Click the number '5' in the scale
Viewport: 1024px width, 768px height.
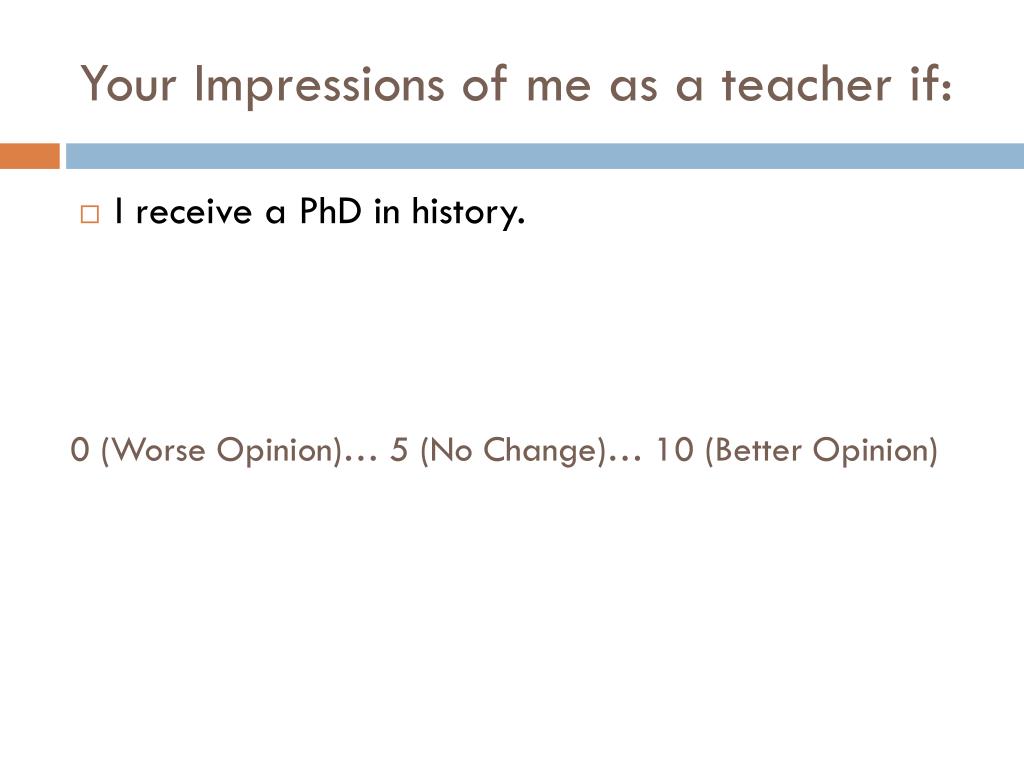pyautogui.click(x=399, y=450)
